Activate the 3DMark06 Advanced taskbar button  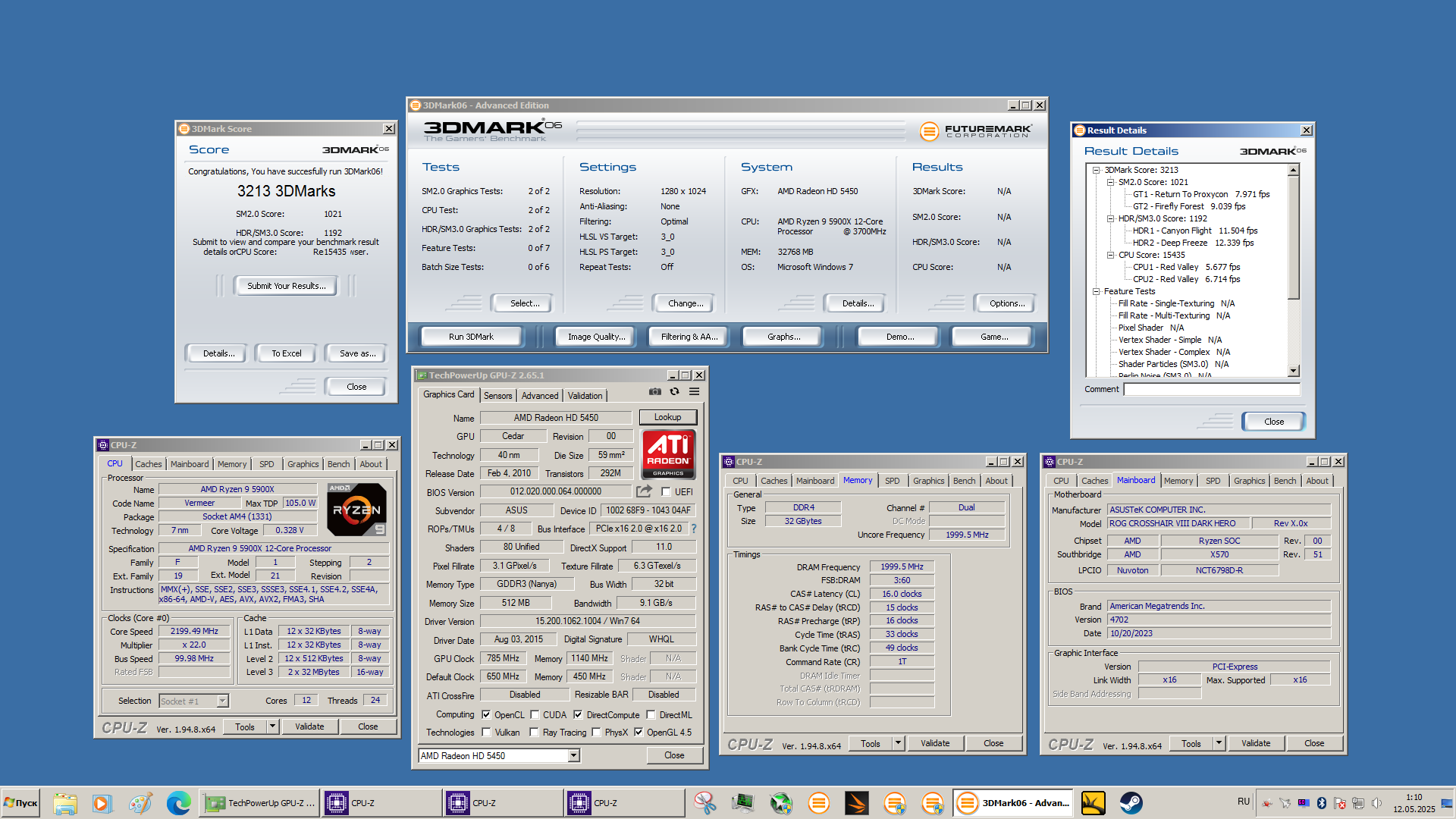(1013, 802)
